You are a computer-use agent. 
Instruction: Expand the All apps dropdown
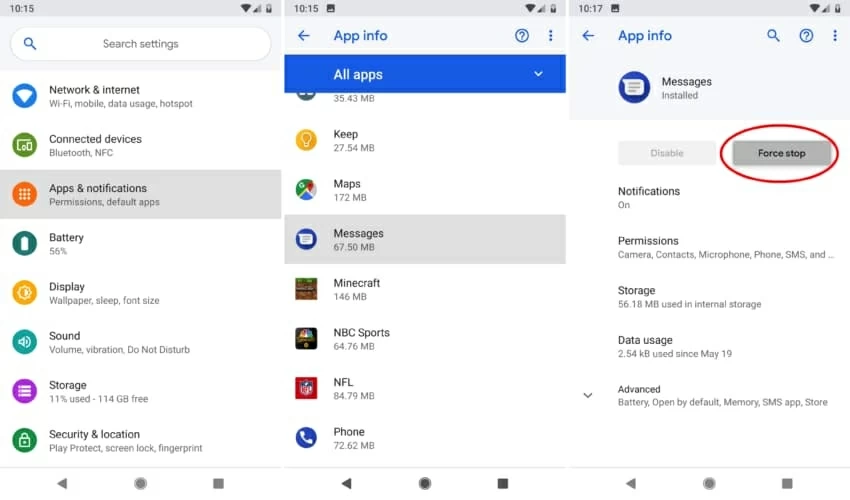click(538, 74)
